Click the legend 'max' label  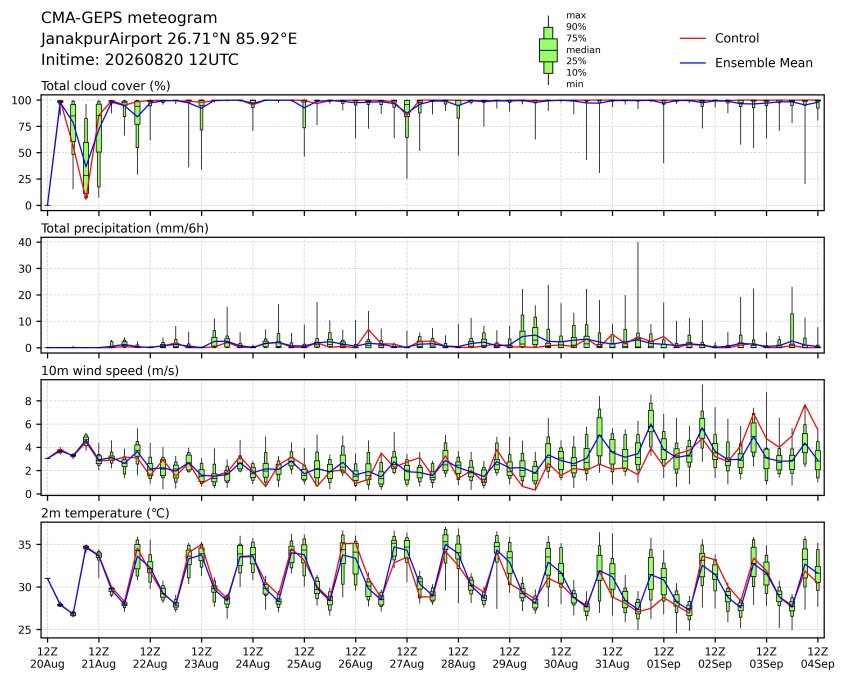tap(576, 16)
